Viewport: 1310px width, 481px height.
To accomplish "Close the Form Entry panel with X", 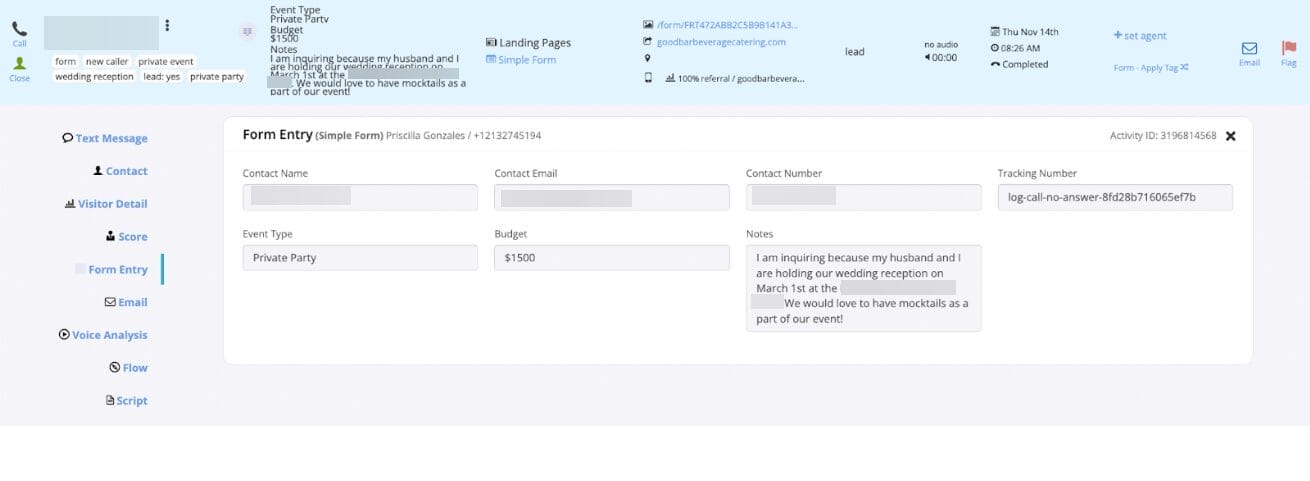I will (1231, 136).
